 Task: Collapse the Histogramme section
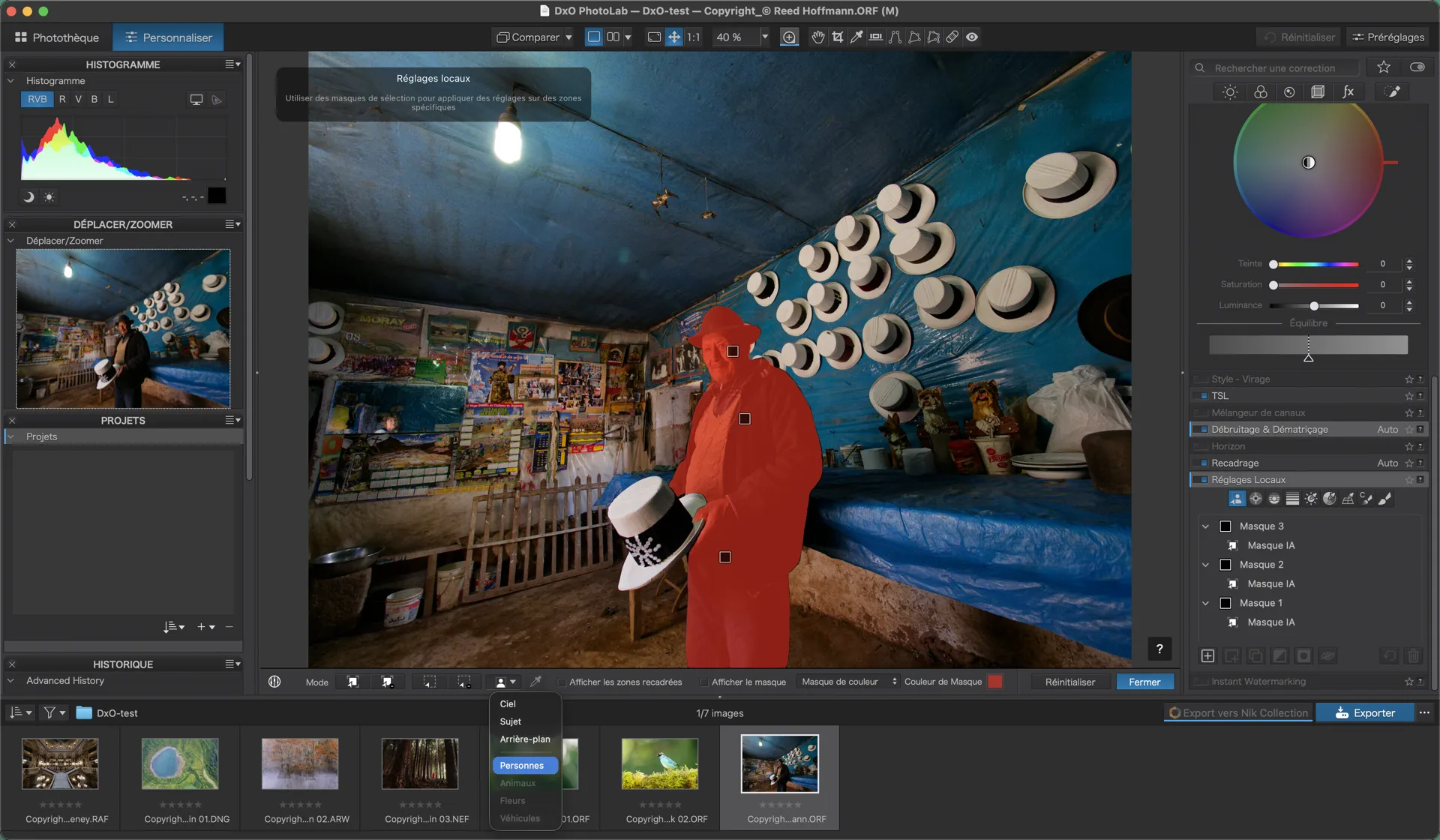[x=10, y=81]
